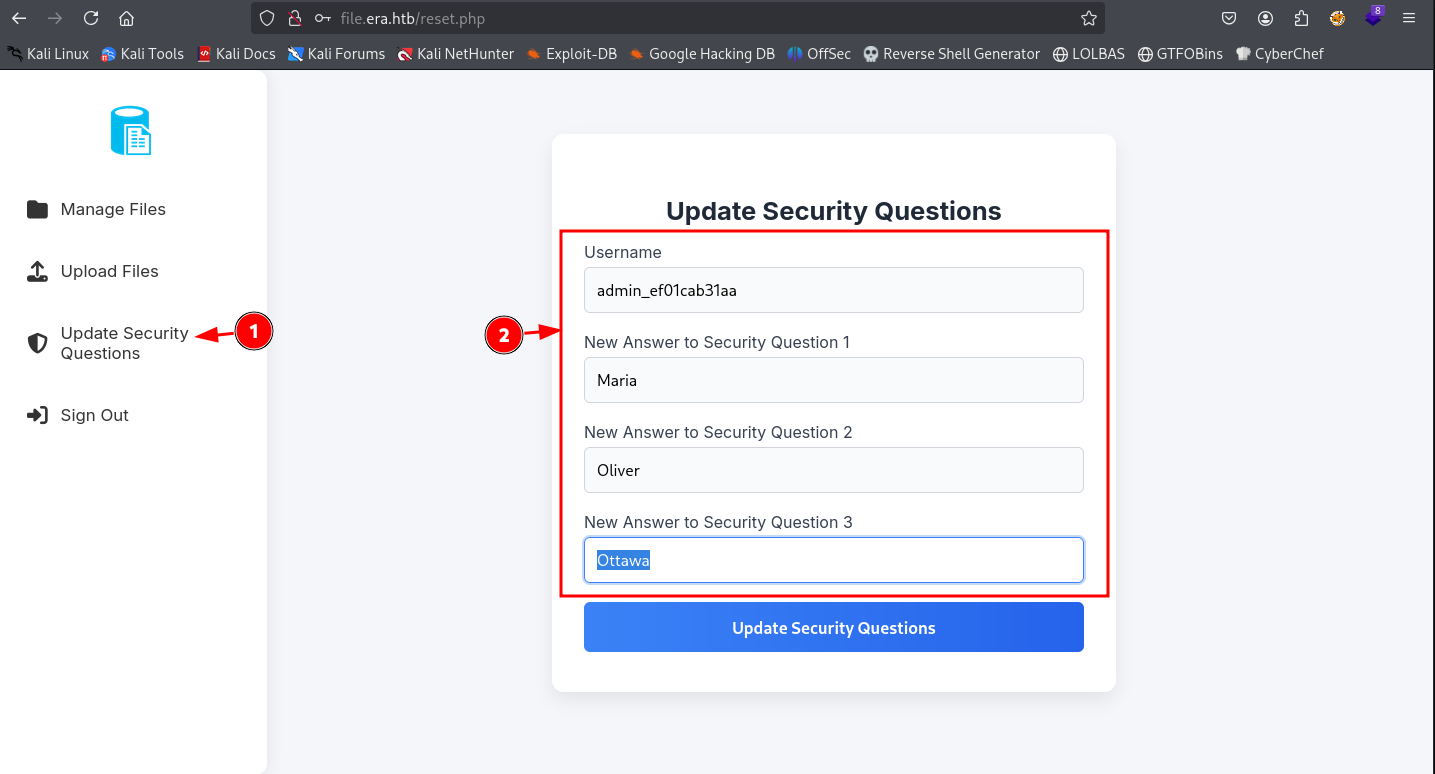Open the Firefox hamburger application menu
Image resolution: width=1435 pixels, height=774 pixels.
[1409, 18]
